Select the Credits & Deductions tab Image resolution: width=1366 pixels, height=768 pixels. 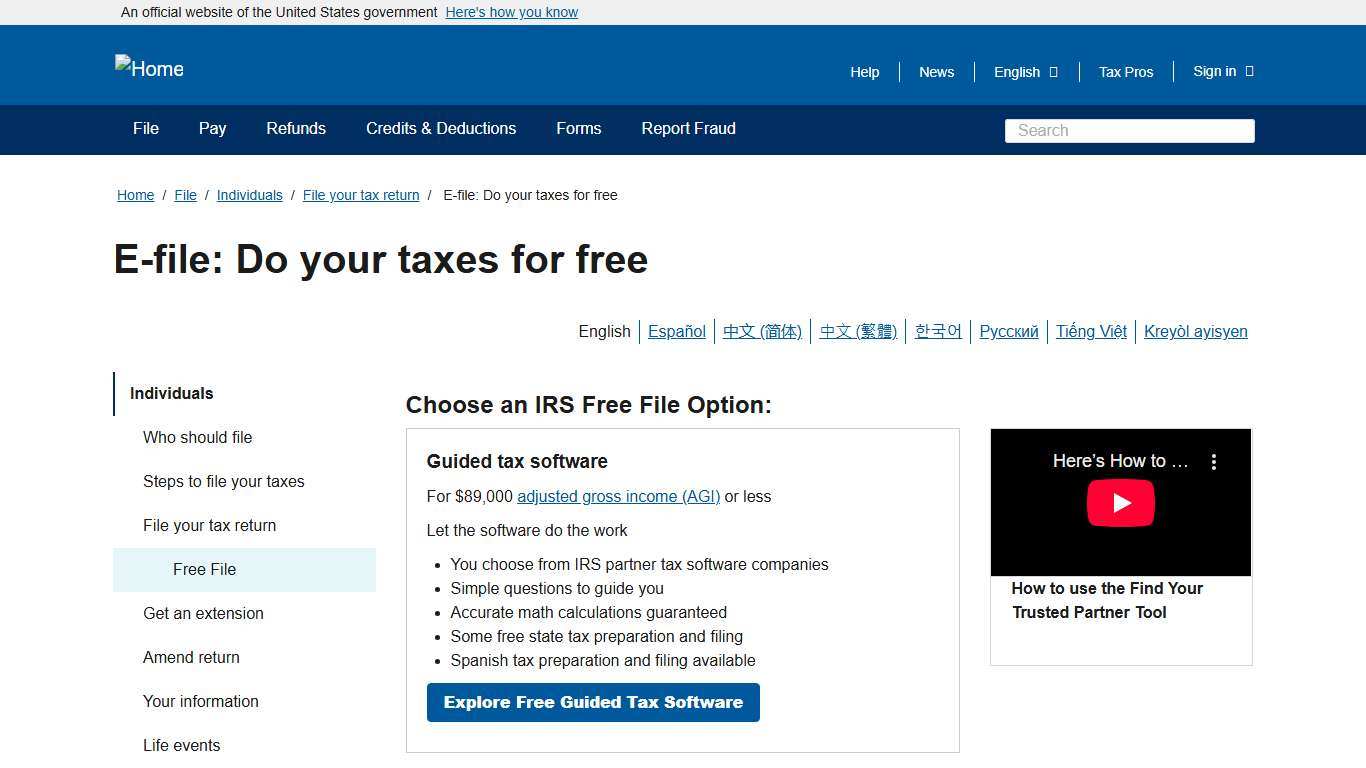click(440, 129)
